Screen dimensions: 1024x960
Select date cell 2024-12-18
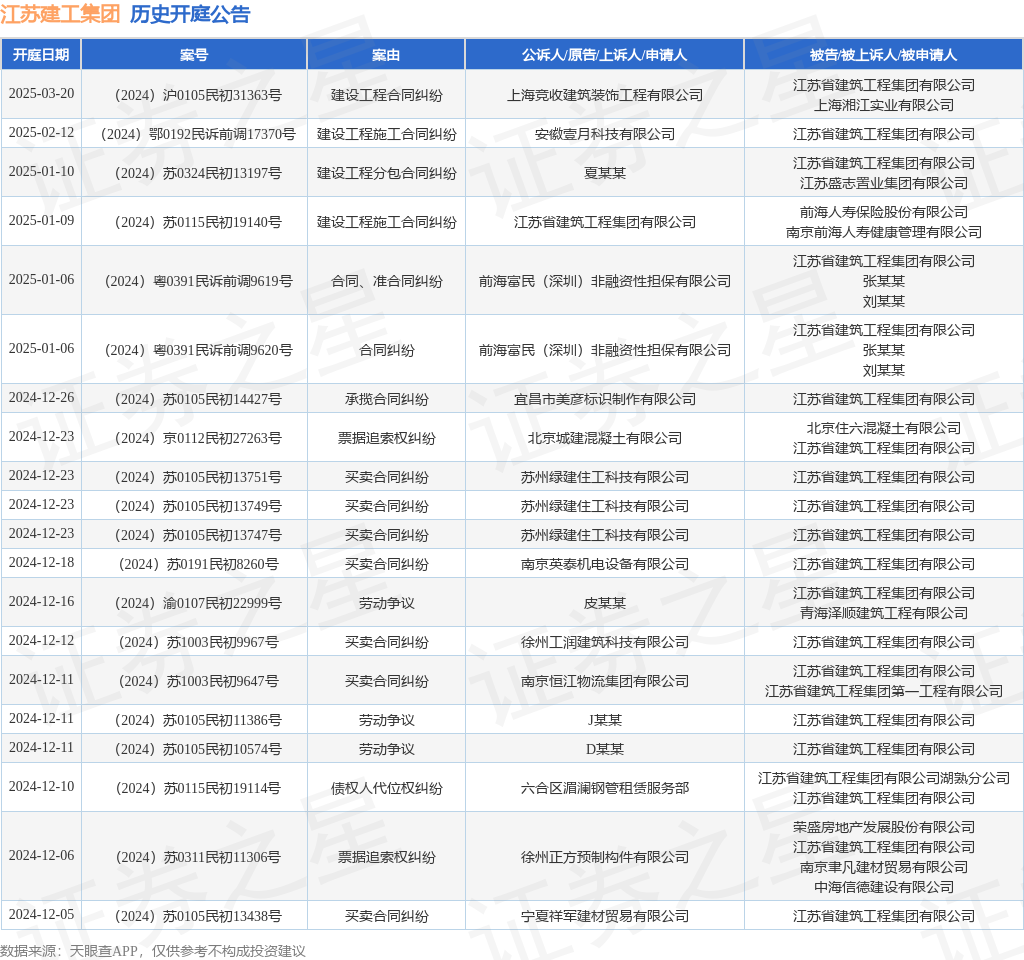pos(41,562)
